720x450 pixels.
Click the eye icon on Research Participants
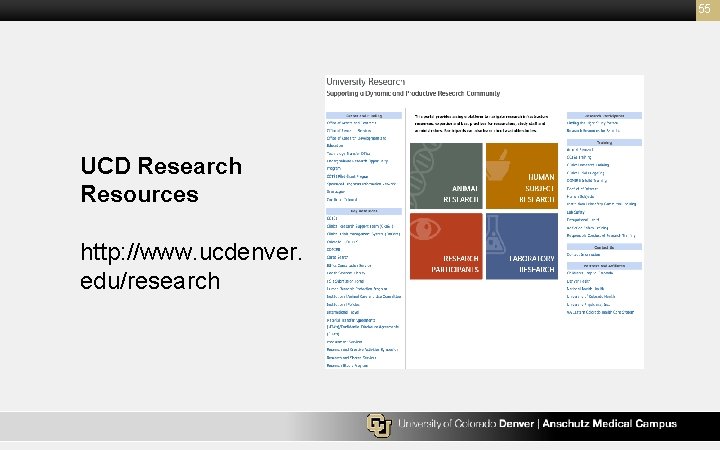point(425,228)
